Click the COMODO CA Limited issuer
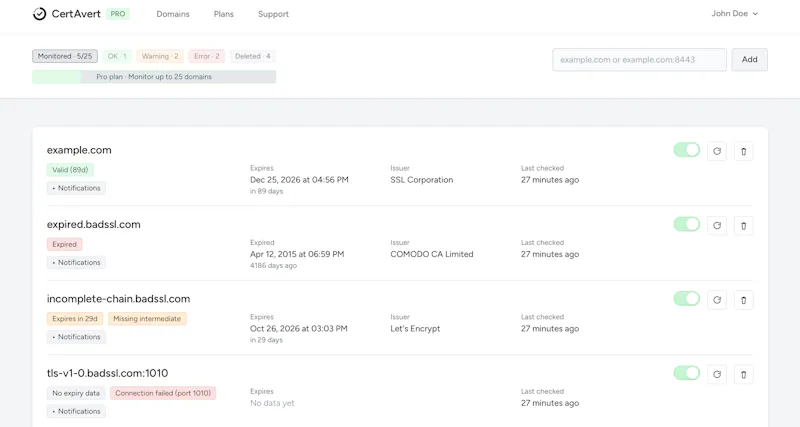Screen dimensions: 800x427 [432, 255]
